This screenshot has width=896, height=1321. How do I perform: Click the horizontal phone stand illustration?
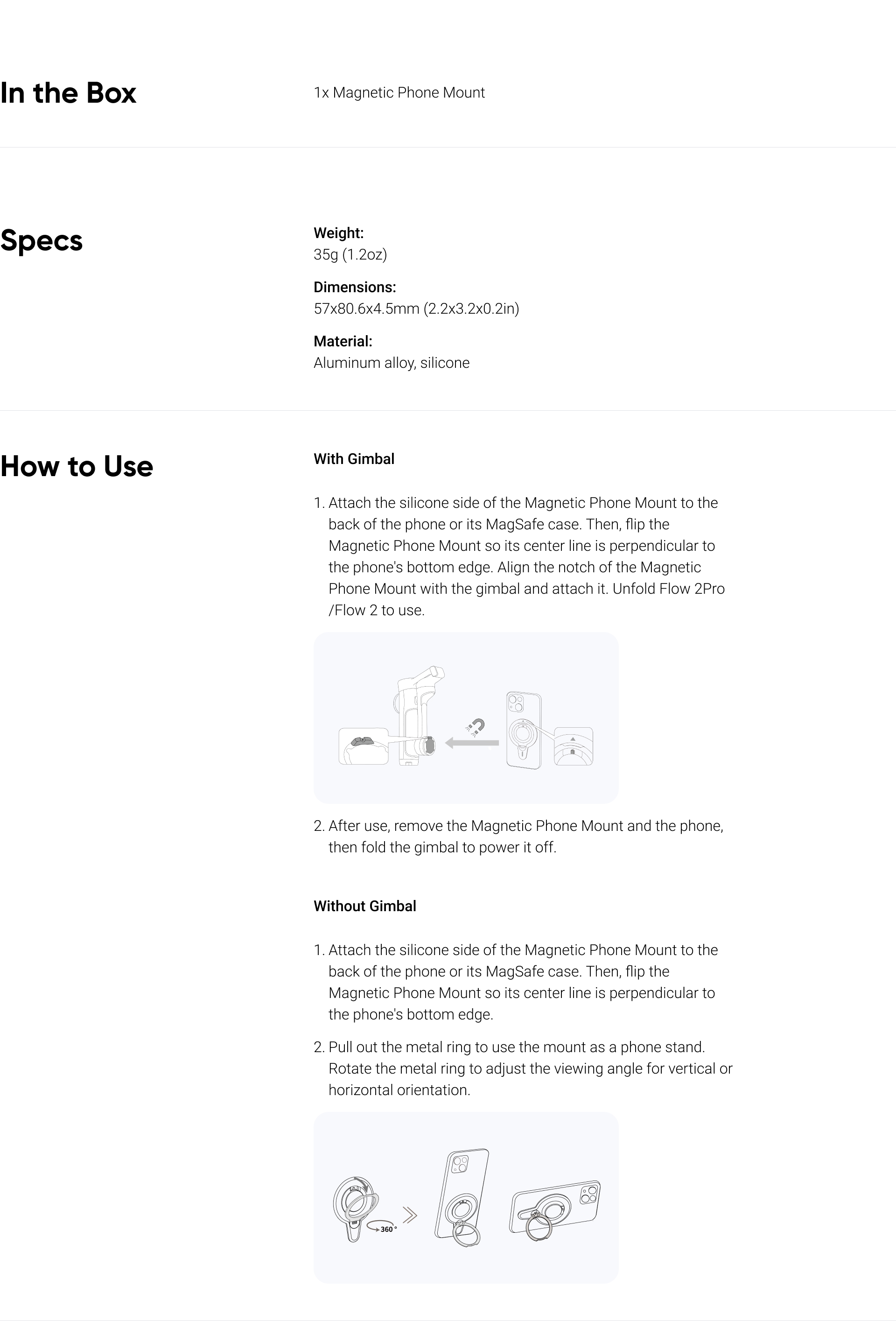[554, 1209]
